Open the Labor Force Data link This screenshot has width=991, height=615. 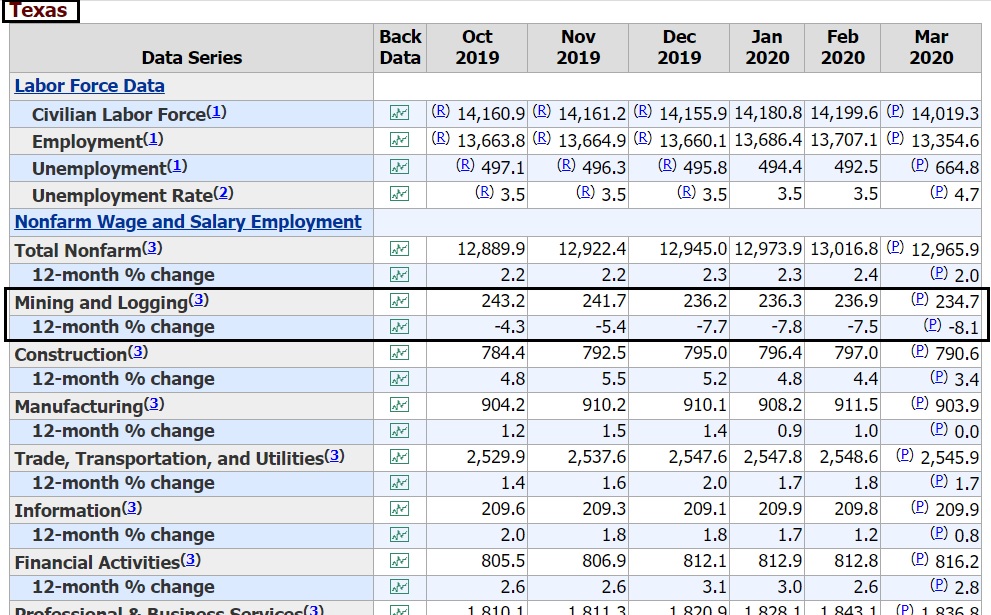(x=89, y=86)
